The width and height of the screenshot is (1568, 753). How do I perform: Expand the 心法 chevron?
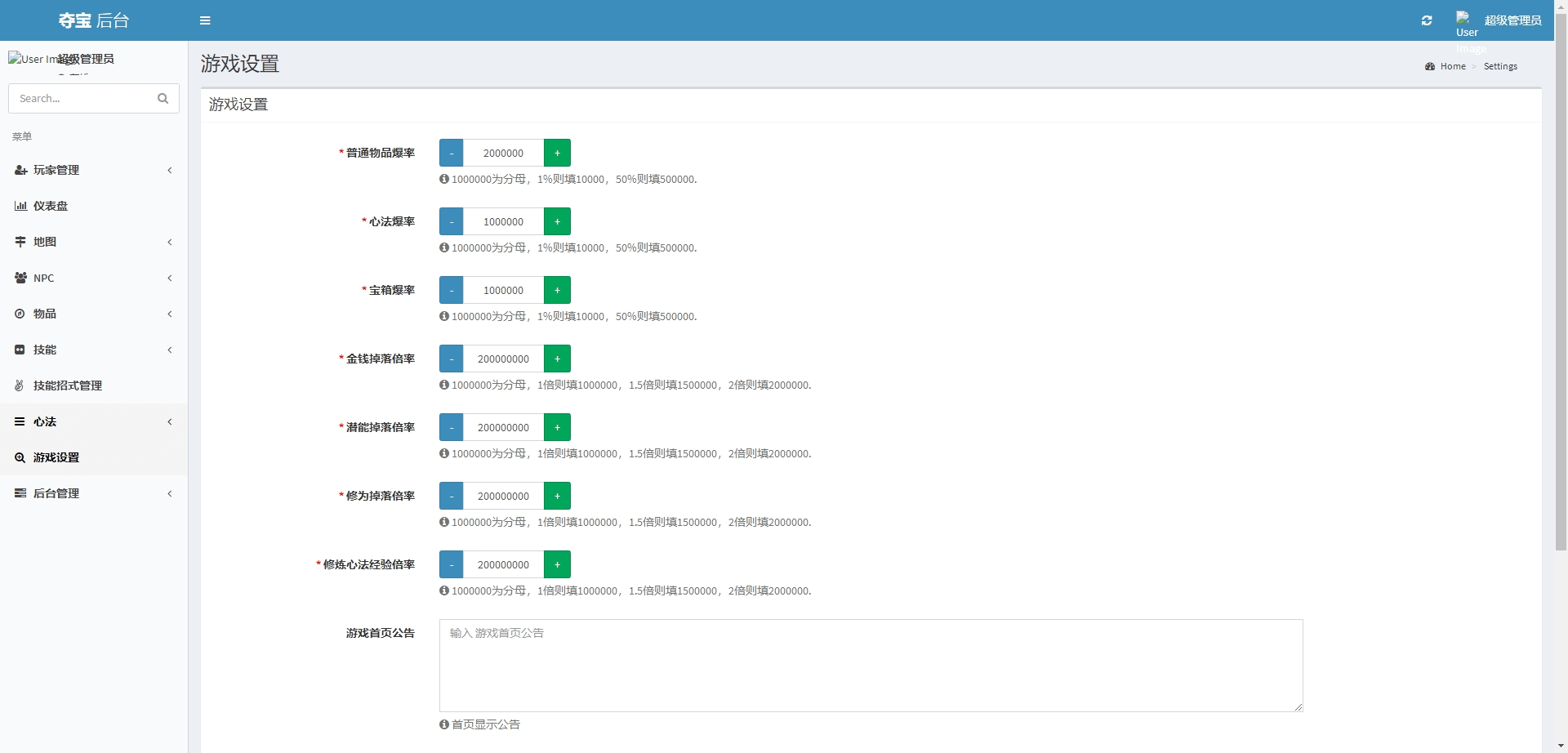pos(170,421)
